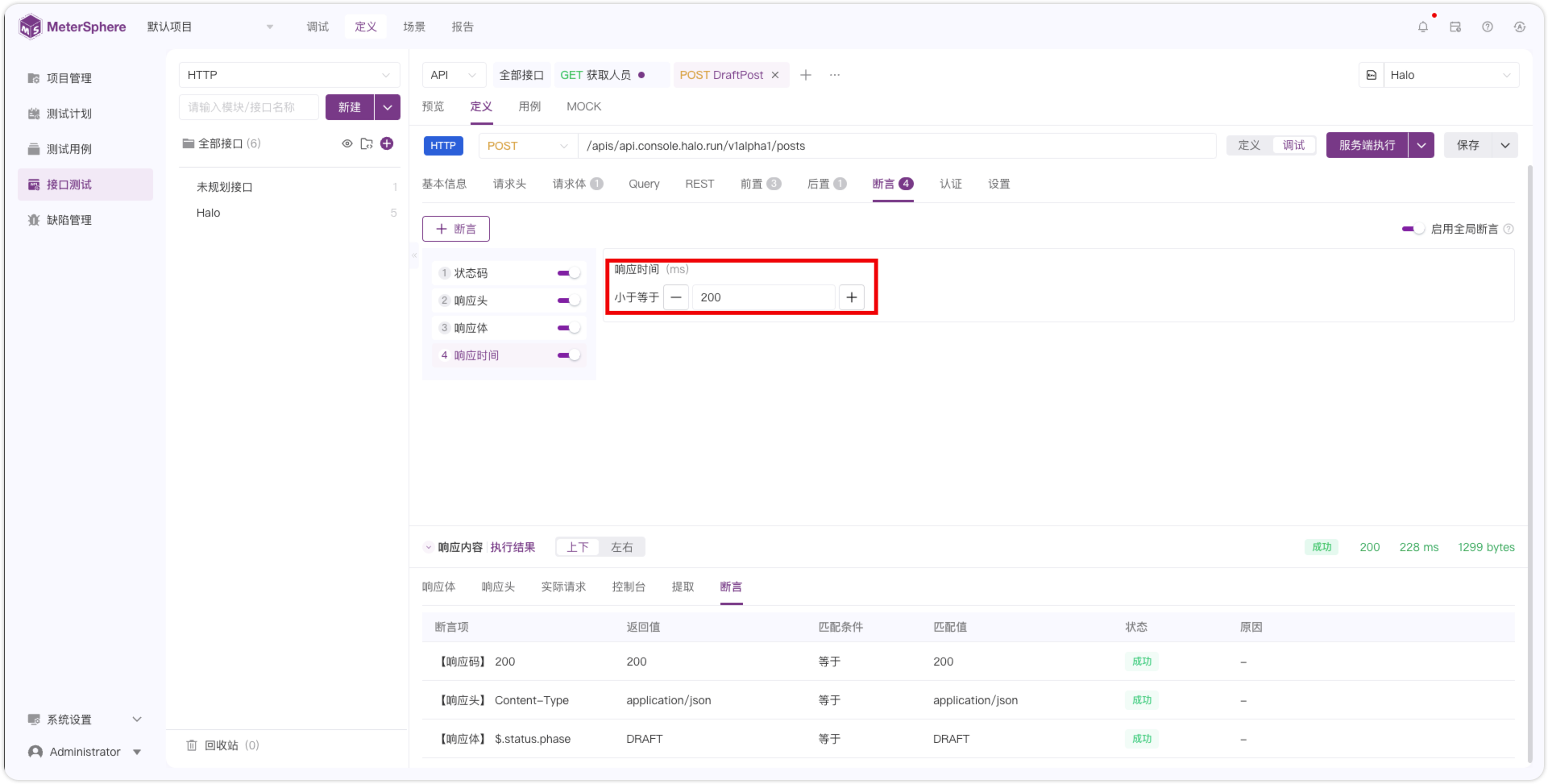Open the tab more options ellipsis
Viewport: 1548px width, 784px height.
835,75
